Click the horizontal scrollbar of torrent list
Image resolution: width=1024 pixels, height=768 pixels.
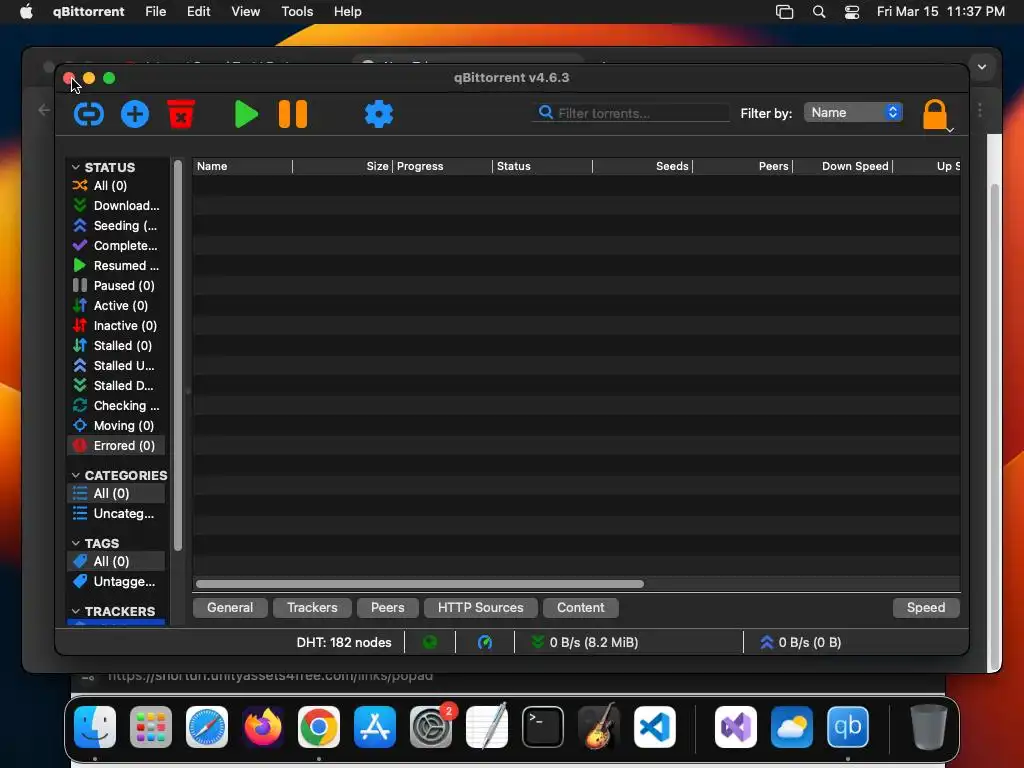pyautogui.click(x=419, y=584)
